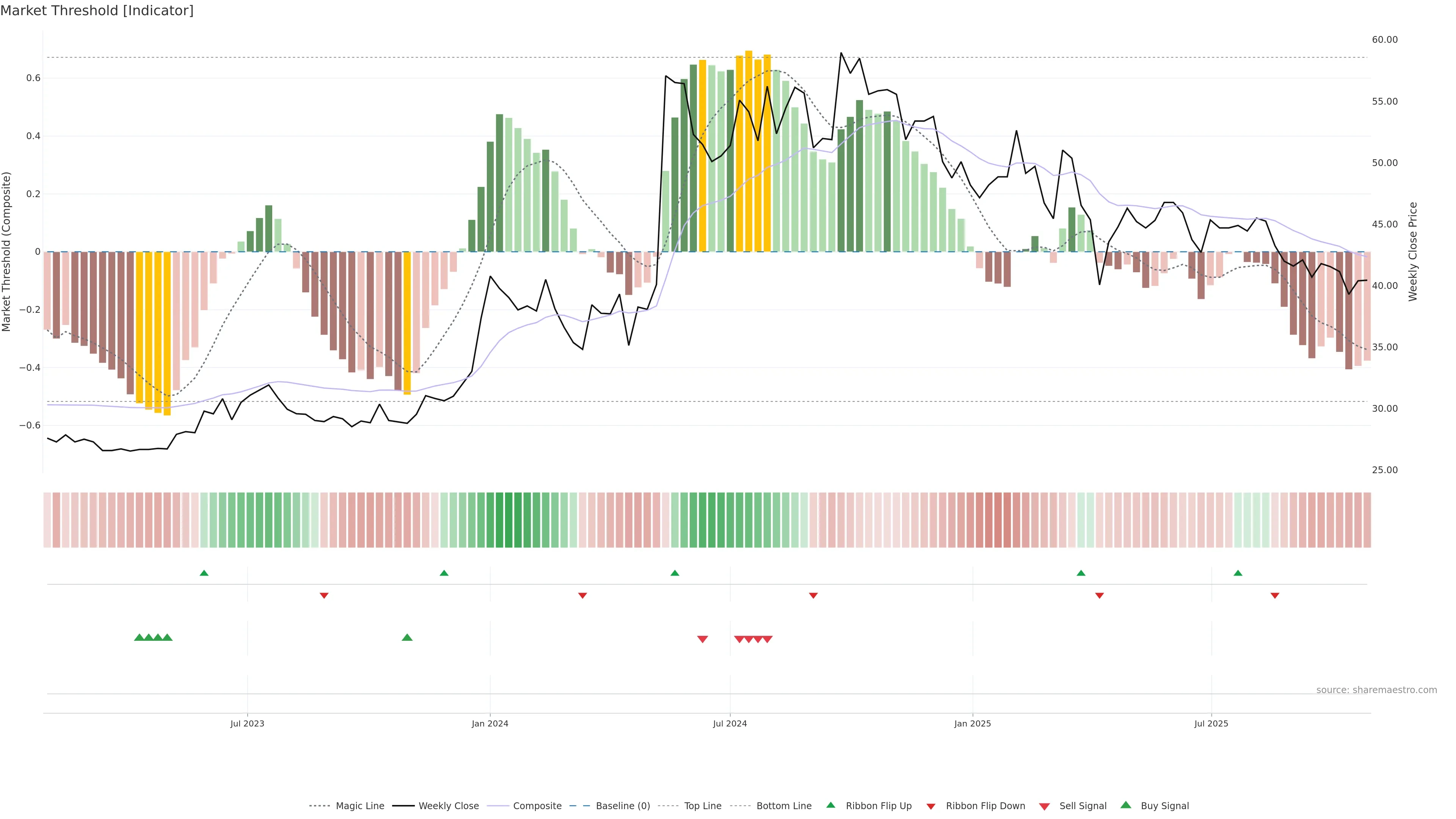Click the Jul 2025 axis label

coord(1211,723)
